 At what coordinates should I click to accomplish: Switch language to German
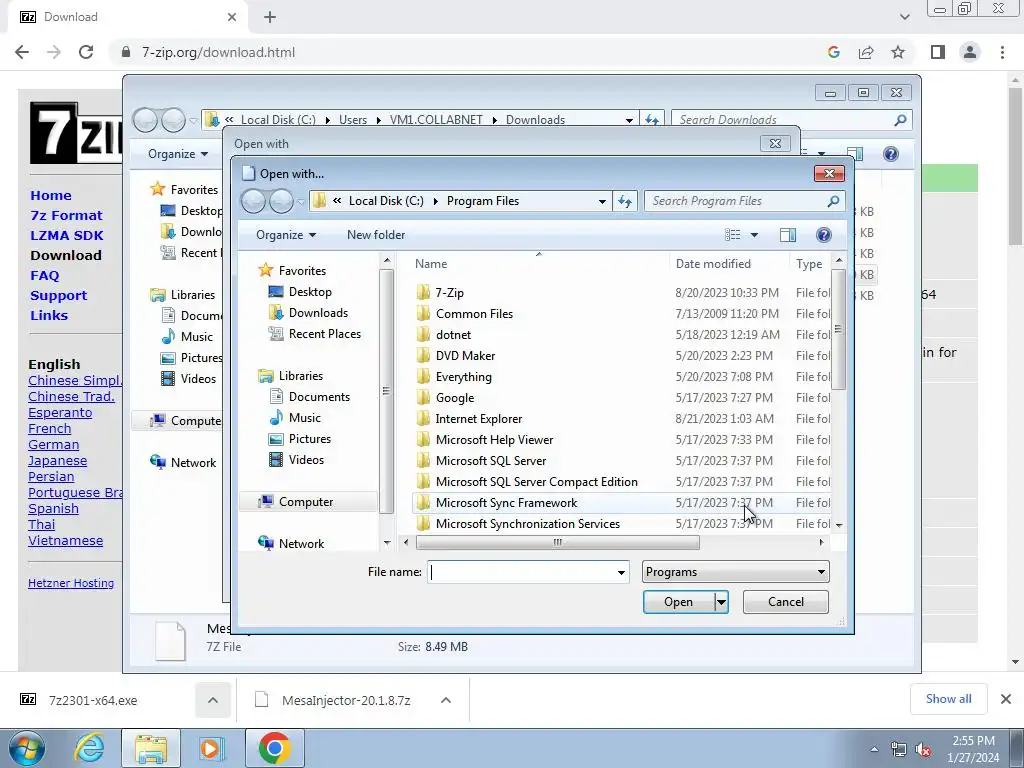click(x=54, y=445)
